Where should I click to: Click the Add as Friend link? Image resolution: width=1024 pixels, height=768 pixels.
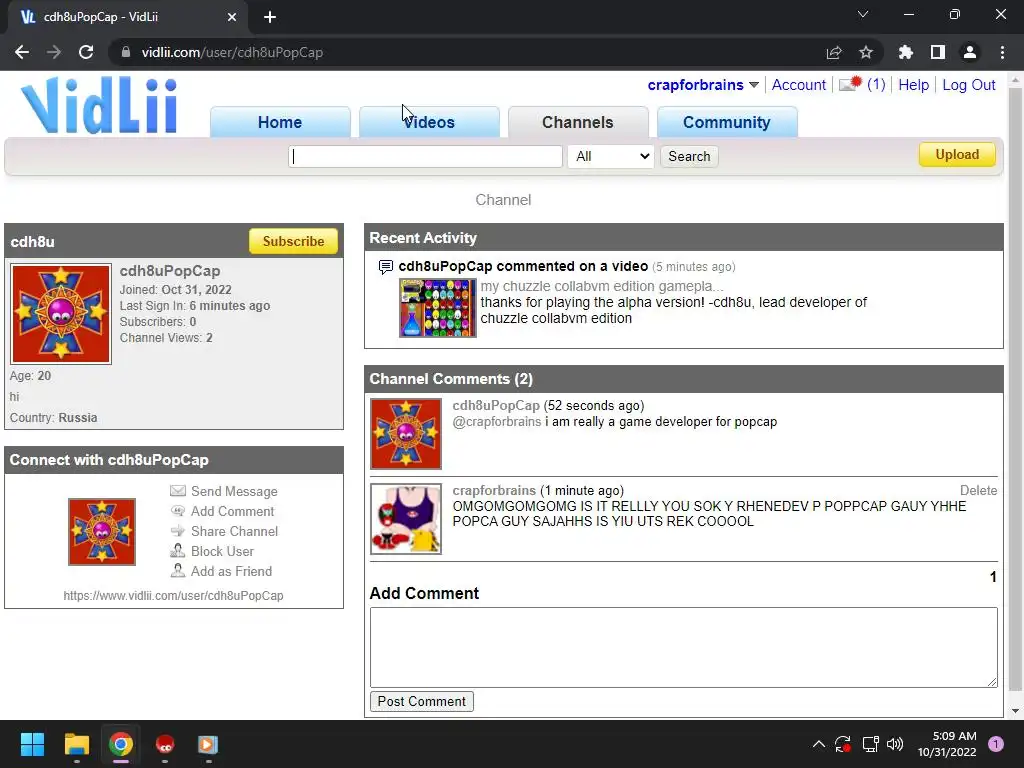point(231,571)
